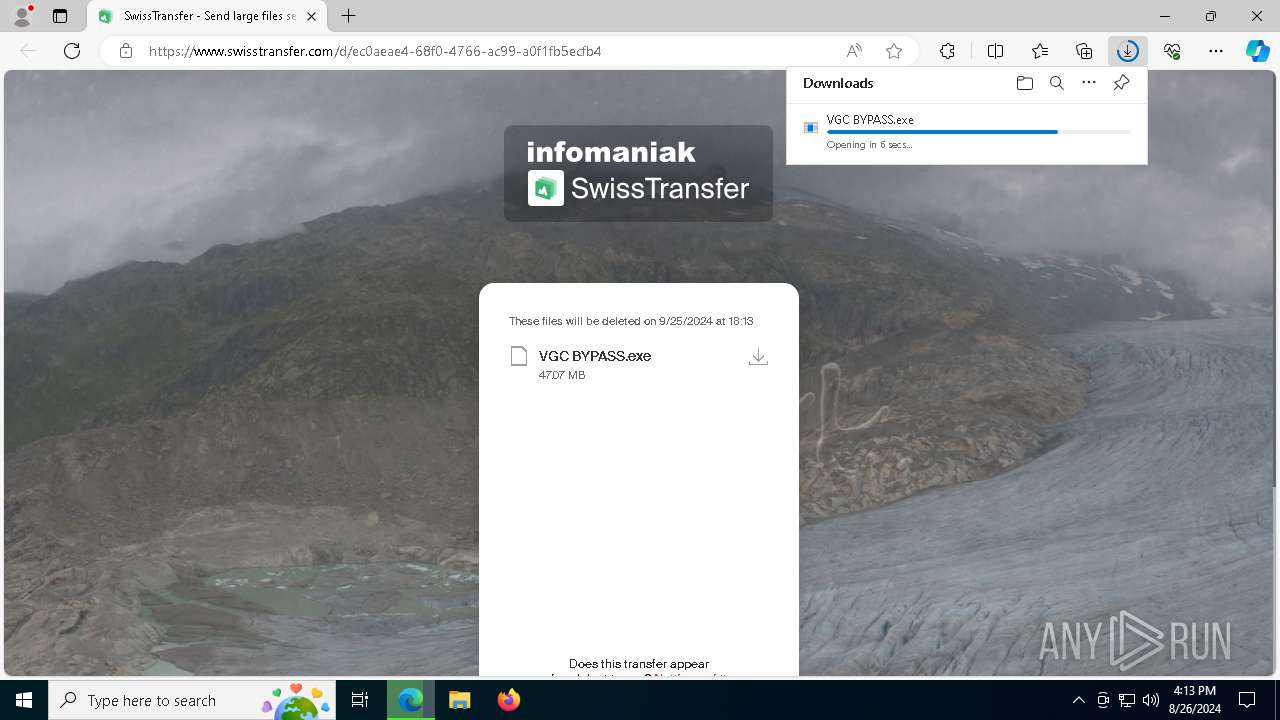Image resolution: width=1280 pixels, height=720 pixels.
Task: Click the Type here to search box
Action: [192, 700]
